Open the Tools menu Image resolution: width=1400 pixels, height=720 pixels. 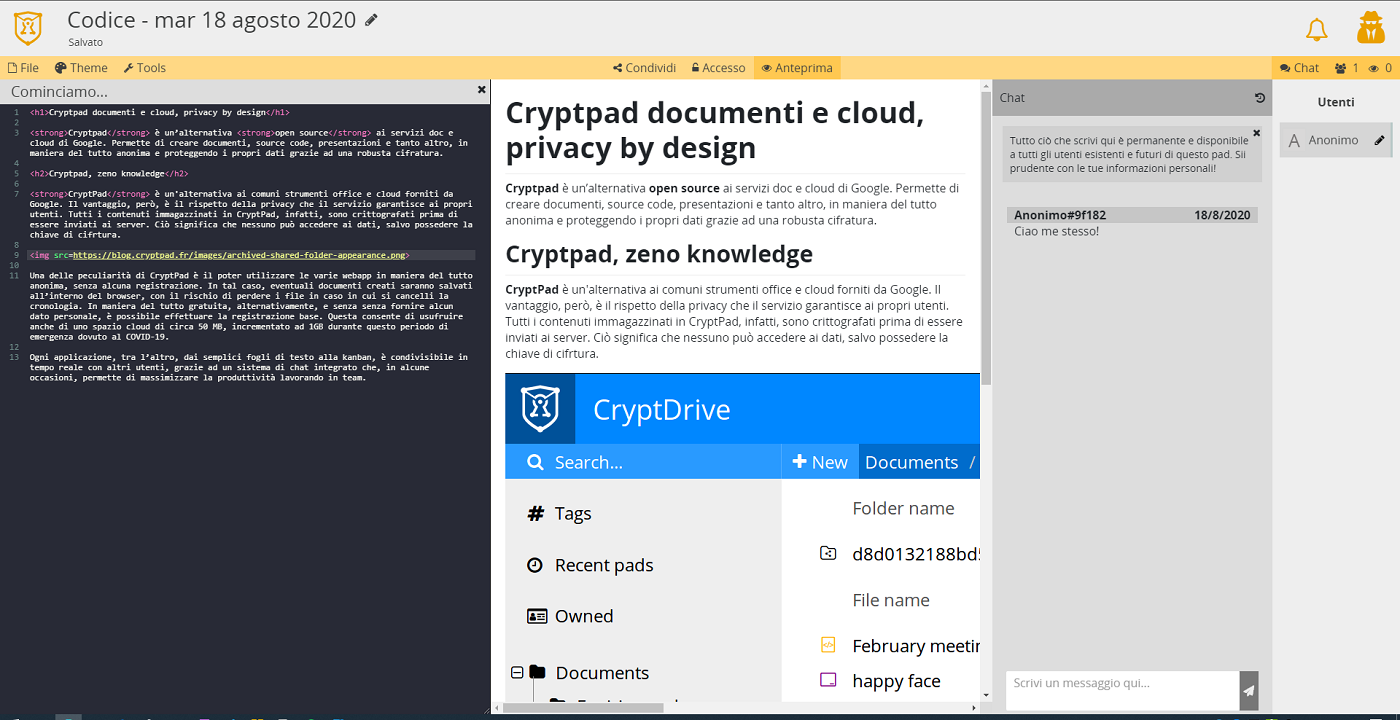point(144,67)
